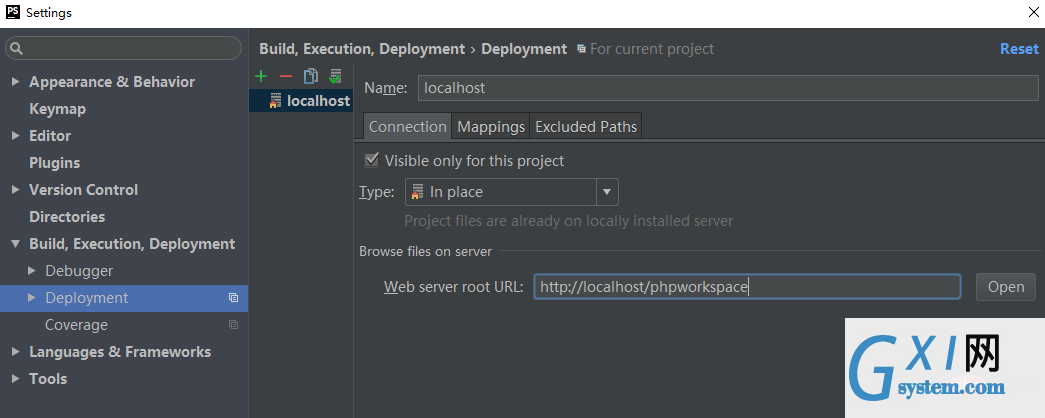Image resolution: width=1045 pixels, height=418 pixels.
Task: Select Debugger in settings tree
Action: pyautogui.click(x=79, y=271)
